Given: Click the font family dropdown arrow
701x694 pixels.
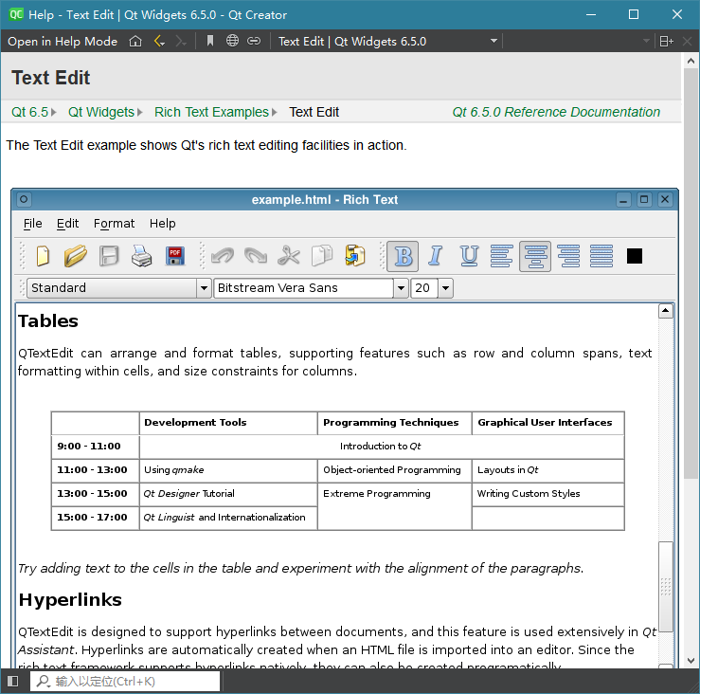Looking at the screenshot, I should (401, 288).
